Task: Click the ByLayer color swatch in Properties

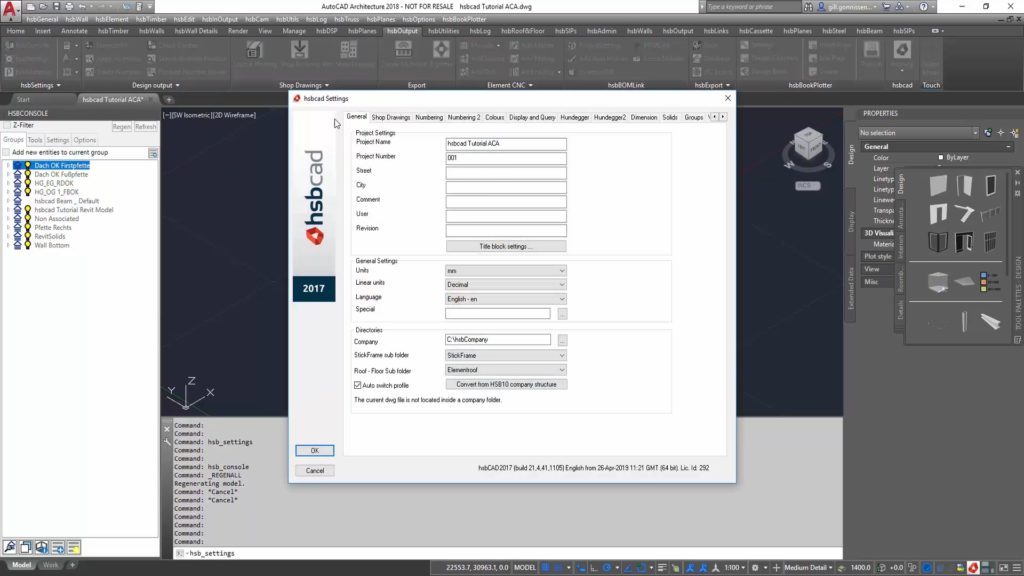Action: (x=940, y=157)
